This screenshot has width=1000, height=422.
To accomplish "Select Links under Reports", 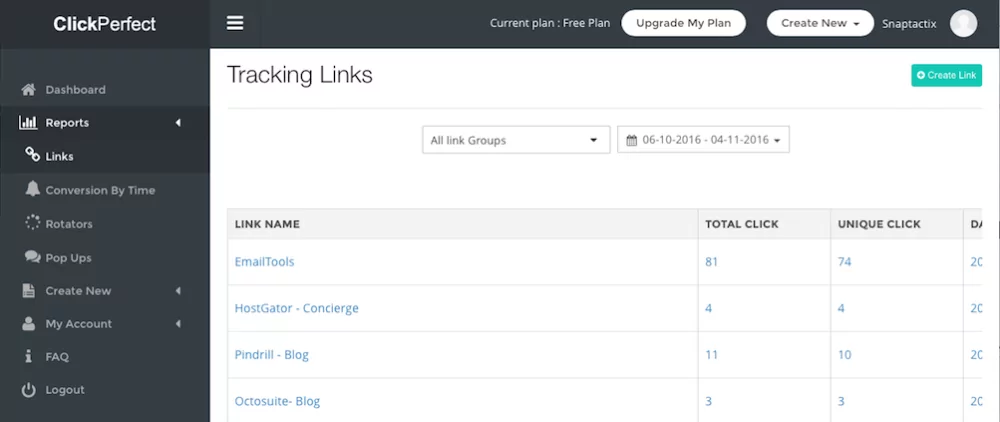I will [59, 156].
